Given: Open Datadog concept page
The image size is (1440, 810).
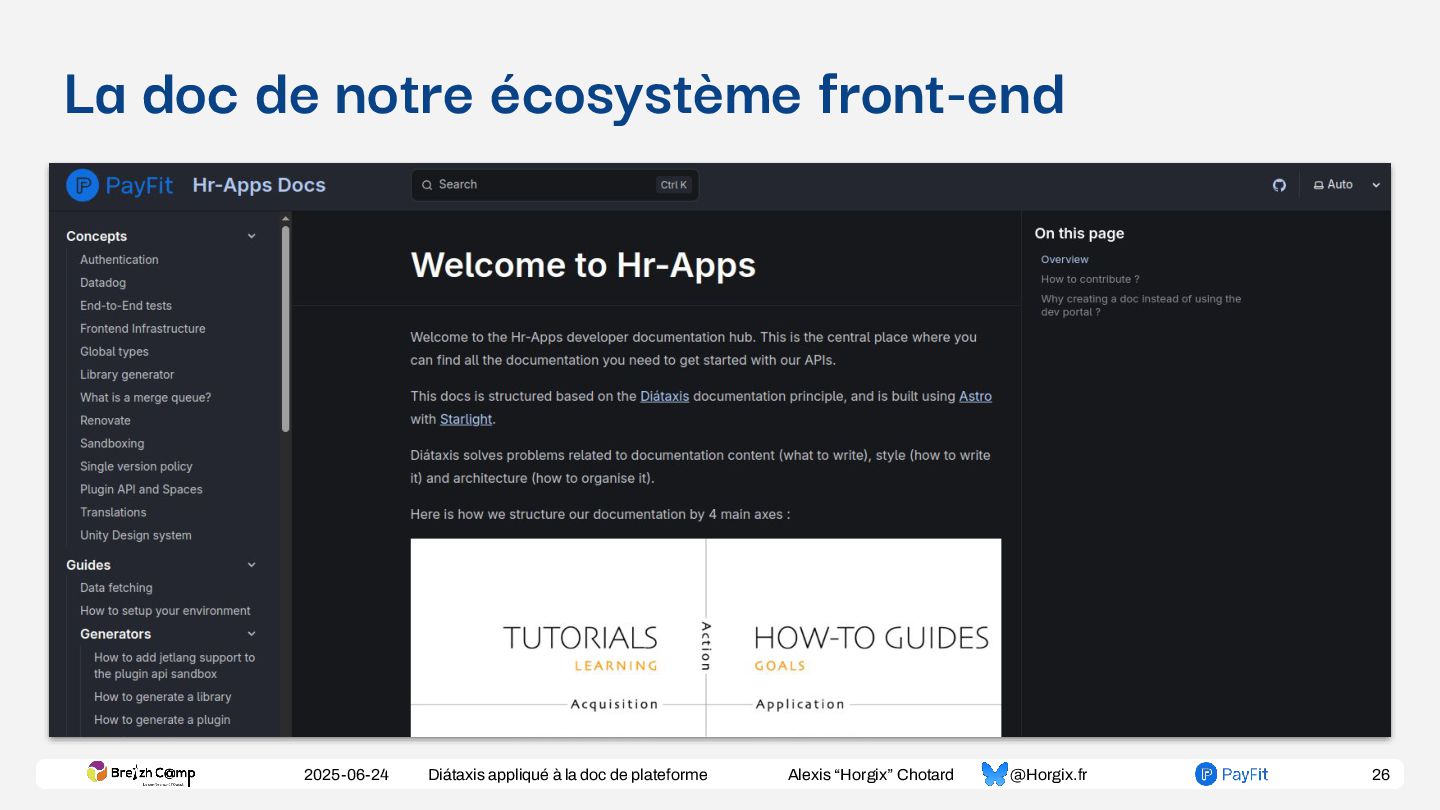Looking at the screenshot, I should 103,283.
